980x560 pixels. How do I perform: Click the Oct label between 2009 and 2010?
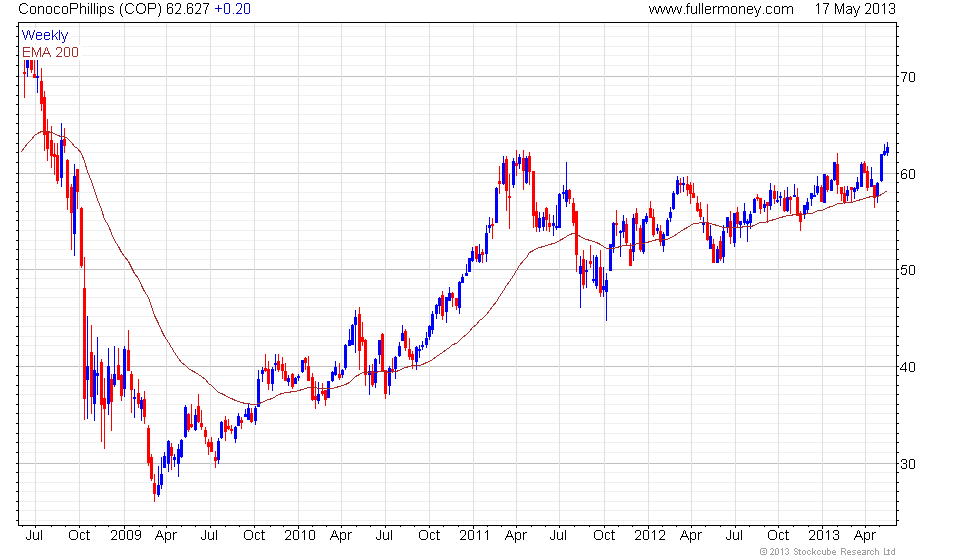click(x=254, y=536)
